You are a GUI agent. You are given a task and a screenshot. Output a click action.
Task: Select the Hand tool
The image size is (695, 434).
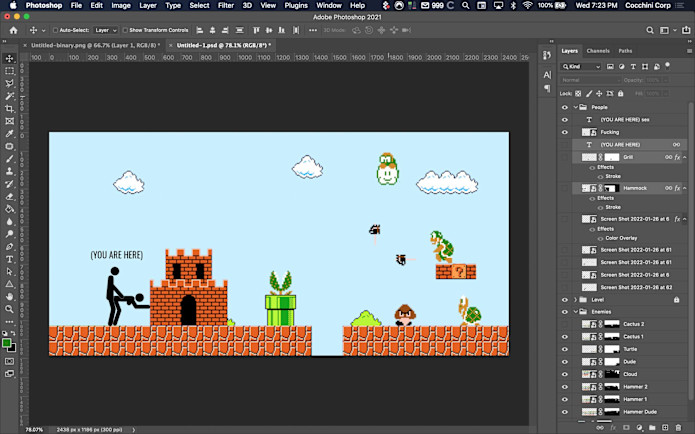9,297
